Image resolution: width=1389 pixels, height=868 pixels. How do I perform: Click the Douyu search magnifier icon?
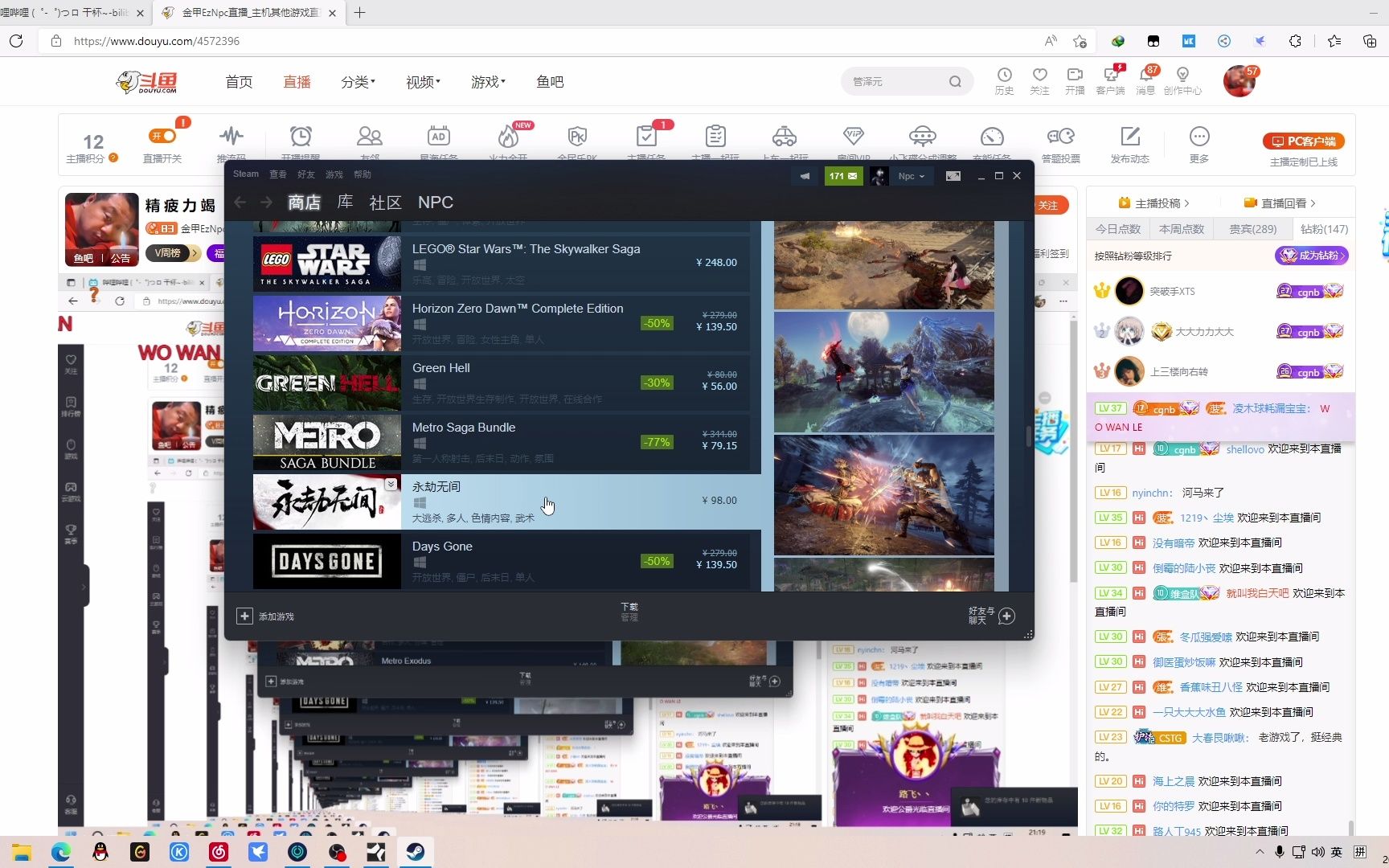pyautogui.click(x=955, y=81)
